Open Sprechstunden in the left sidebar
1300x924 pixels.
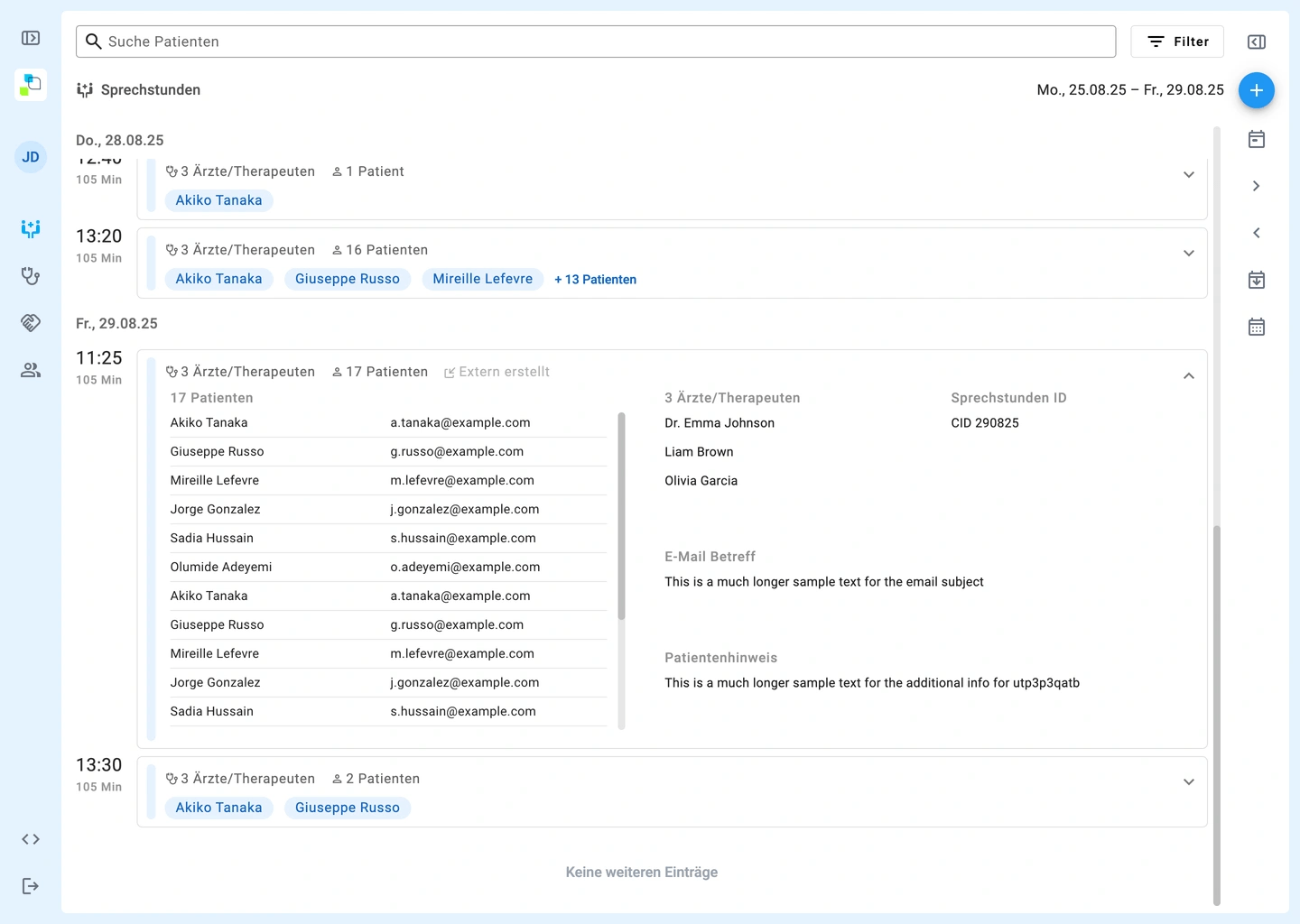click(31, 228)
